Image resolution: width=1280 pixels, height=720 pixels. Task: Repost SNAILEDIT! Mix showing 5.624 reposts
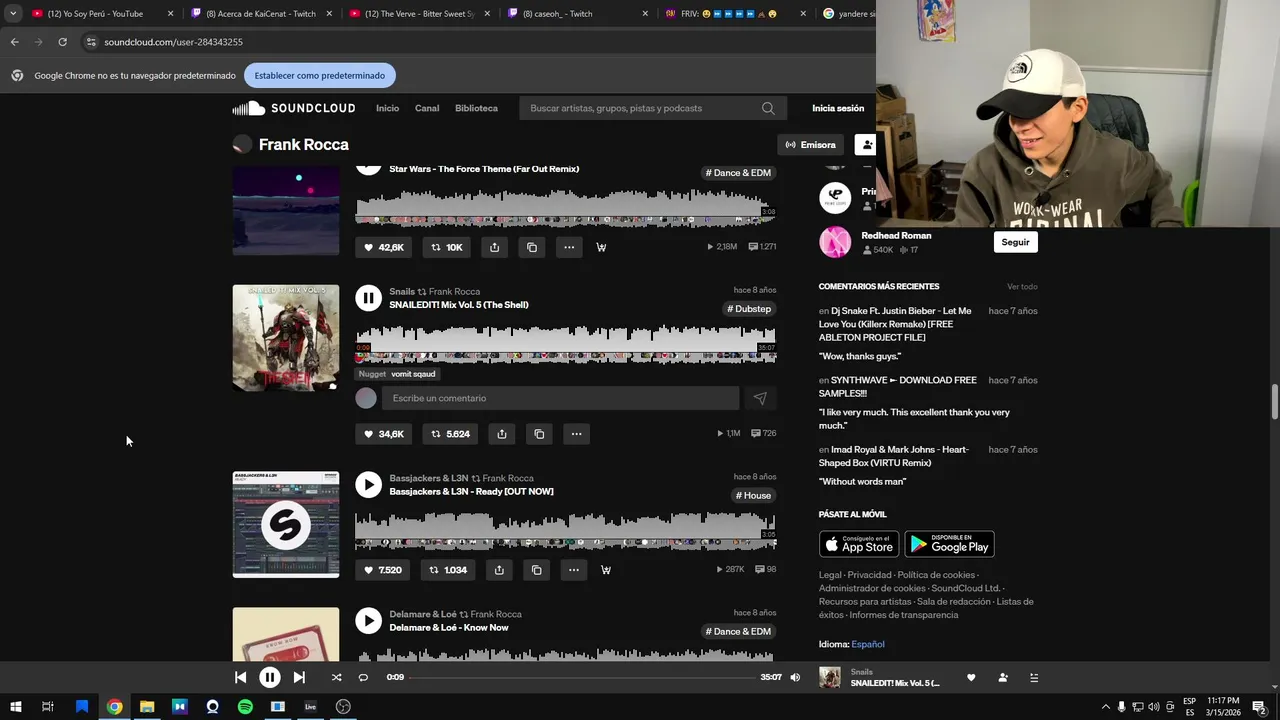point(450,434)
